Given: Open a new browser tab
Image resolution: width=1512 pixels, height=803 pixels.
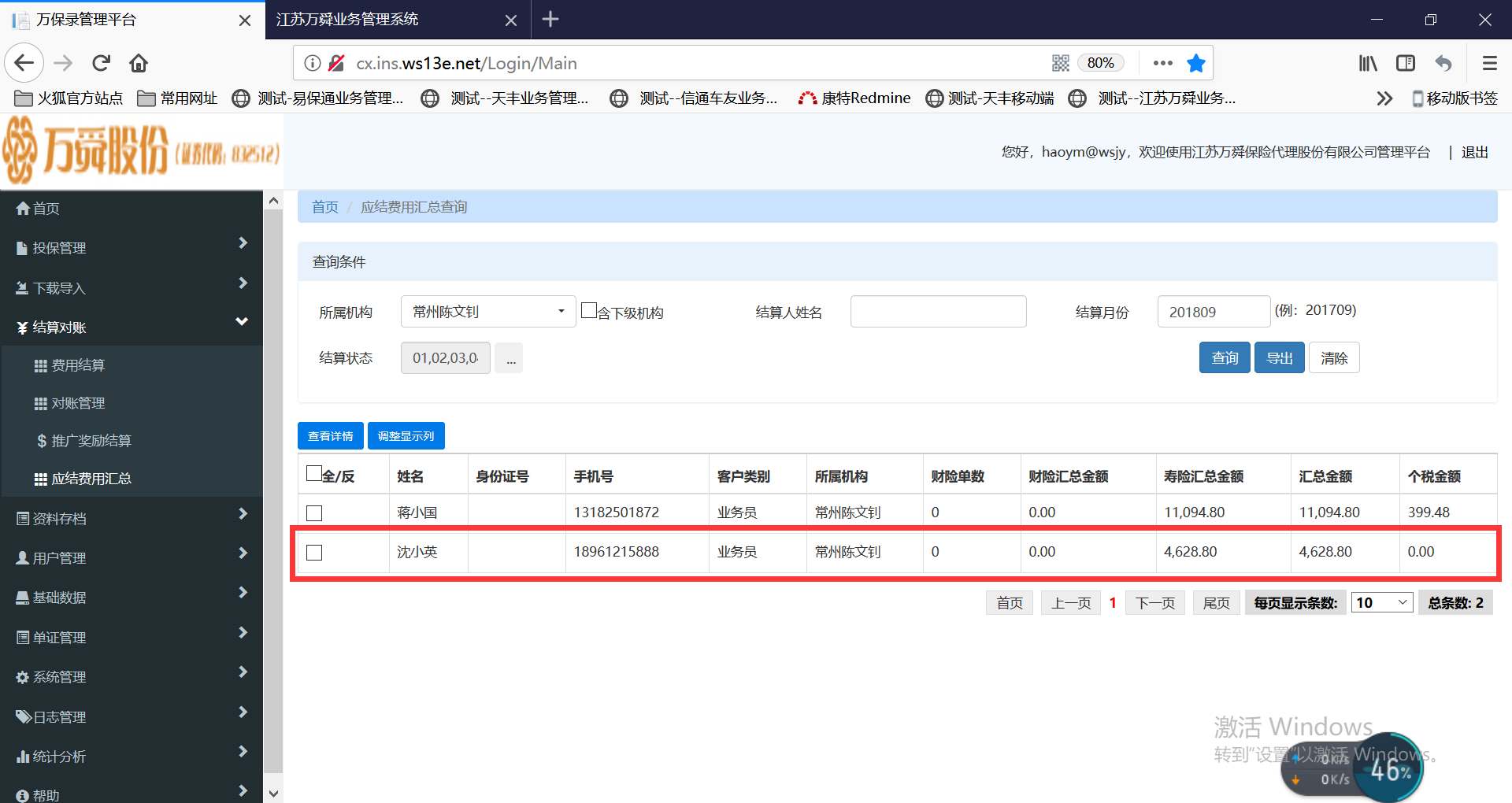Looking at the screenshot, I should (550, 19).
